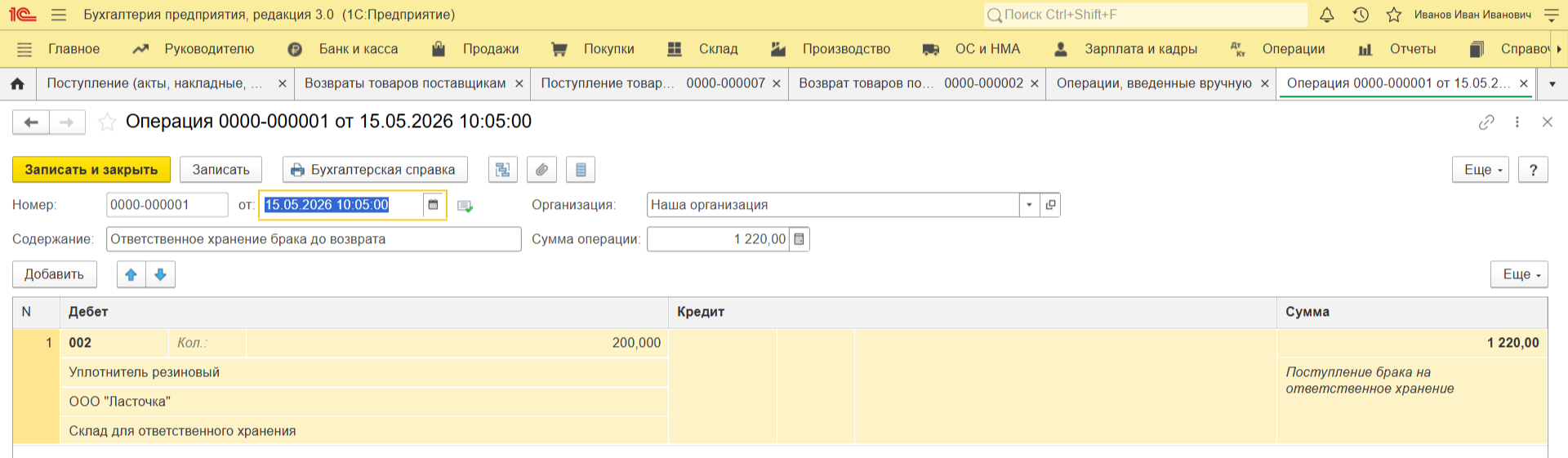Close the document form with X
Image resolution: width=1568 pixels, height=458 pixels.
tap(1548, 122)
